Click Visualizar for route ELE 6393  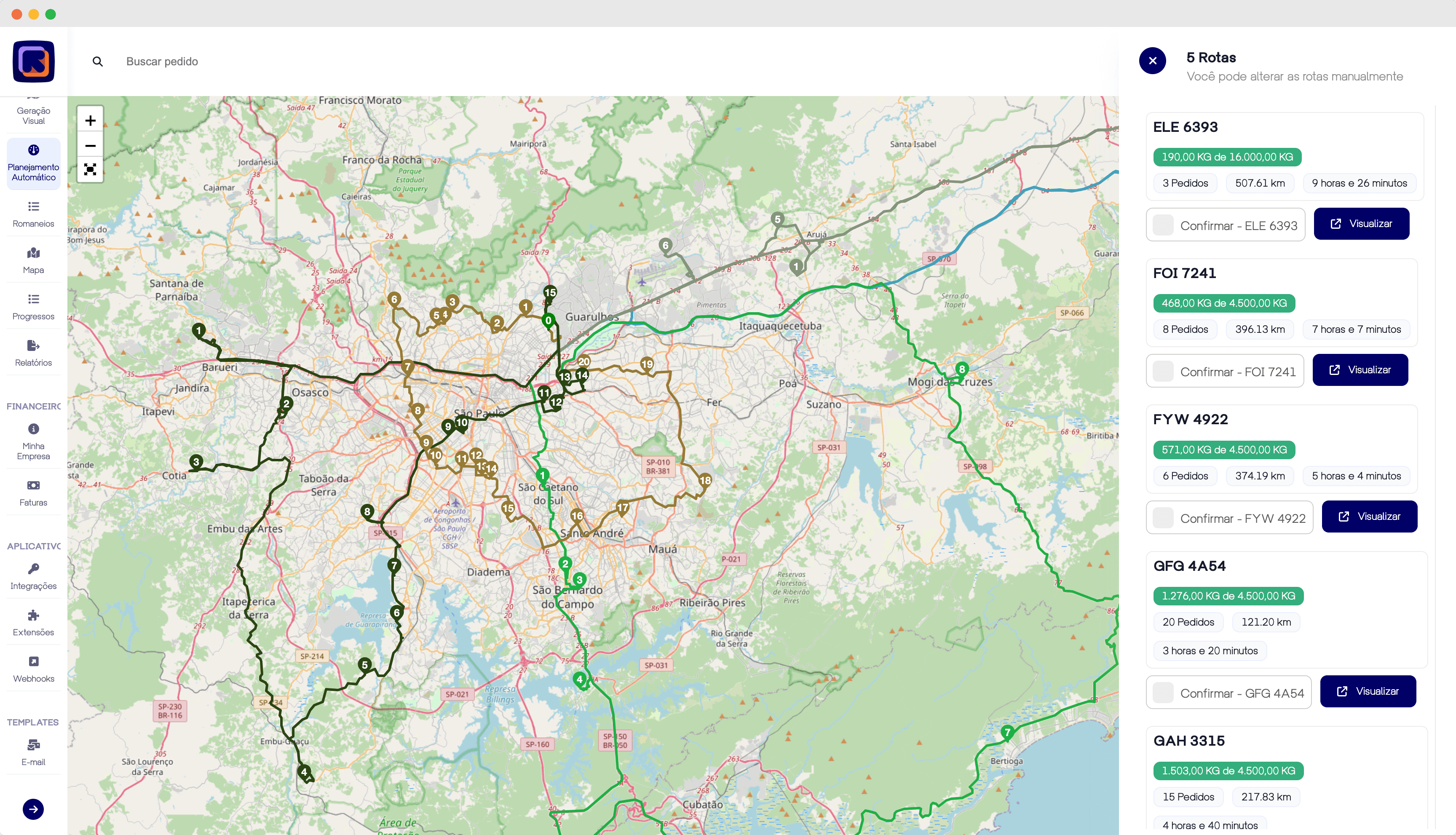[x=1361, y=224]
